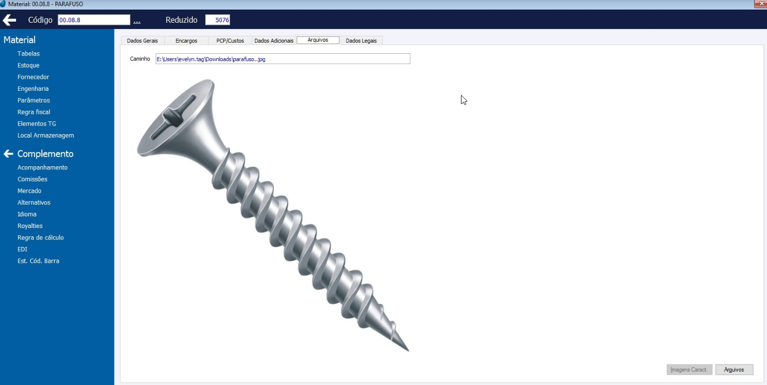Click the Código input field

[94, 20]
